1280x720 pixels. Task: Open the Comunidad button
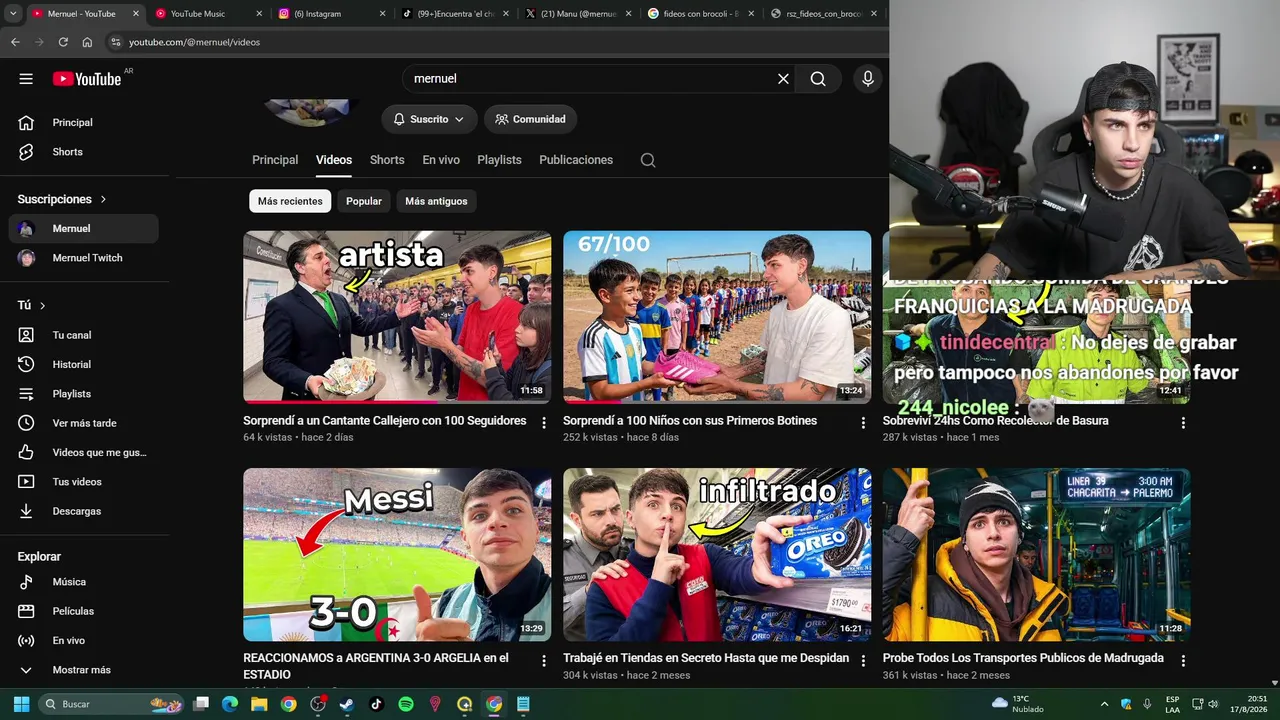point(530,119)
